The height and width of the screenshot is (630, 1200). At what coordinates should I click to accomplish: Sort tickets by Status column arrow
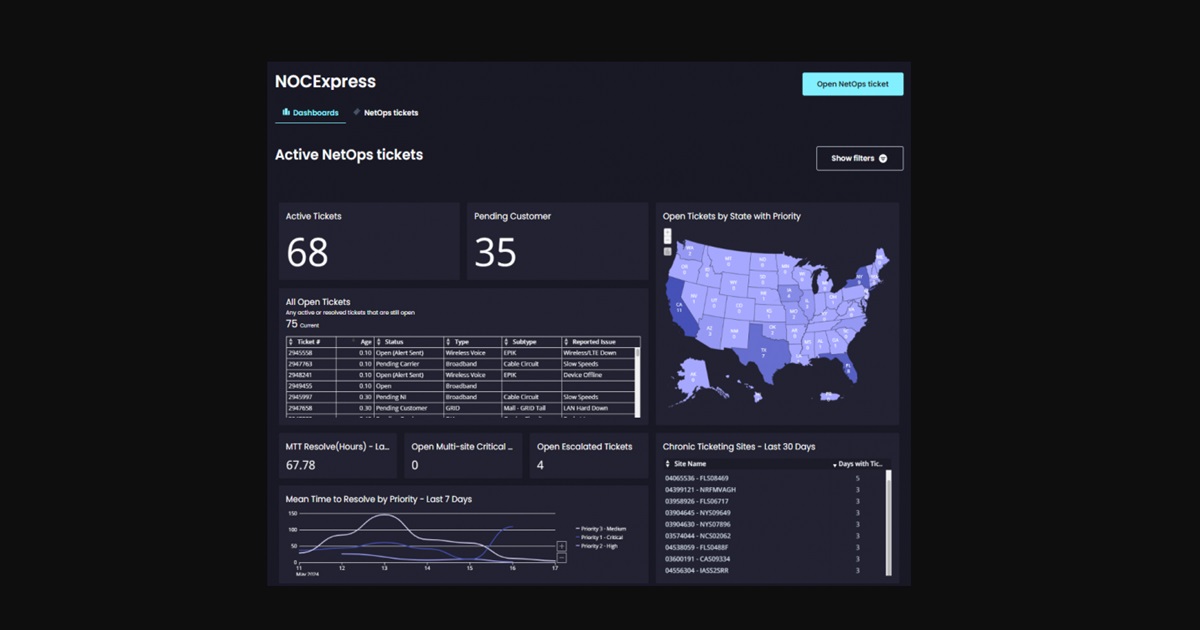tap(379, 342)
